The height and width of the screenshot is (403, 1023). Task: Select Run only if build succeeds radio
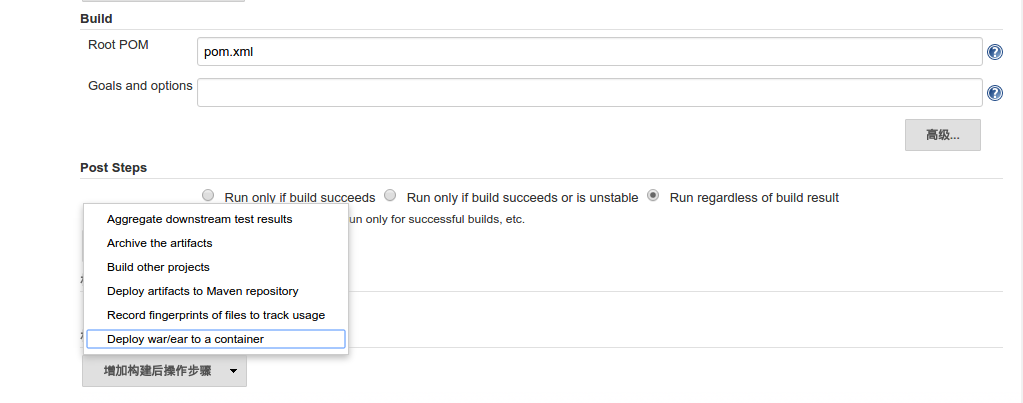(x=208, y=196)
